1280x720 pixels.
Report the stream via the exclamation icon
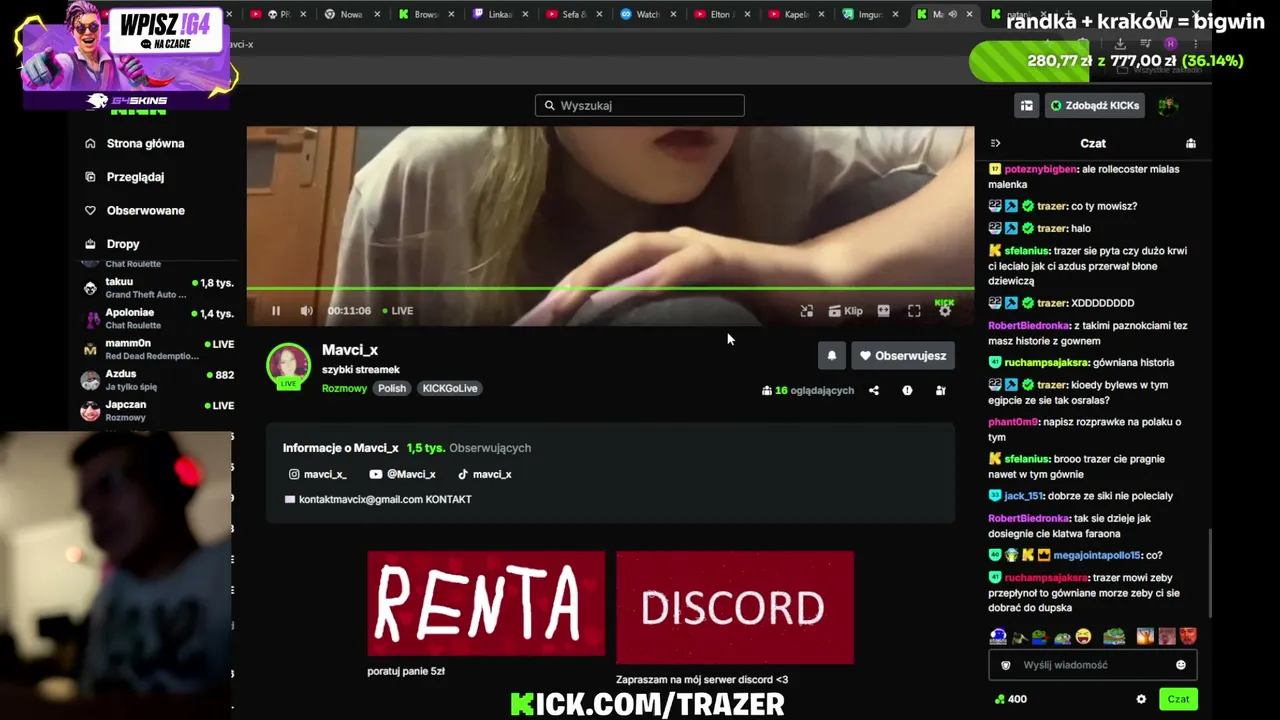(x=907, y=390)
